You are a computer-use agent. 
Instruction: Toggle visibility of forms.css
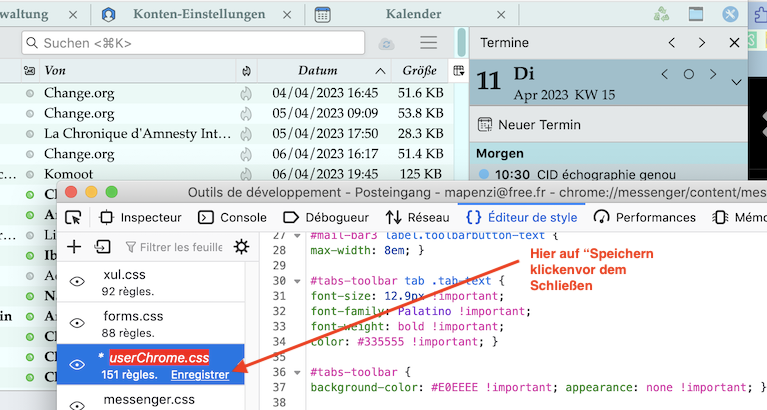[77, 323]
